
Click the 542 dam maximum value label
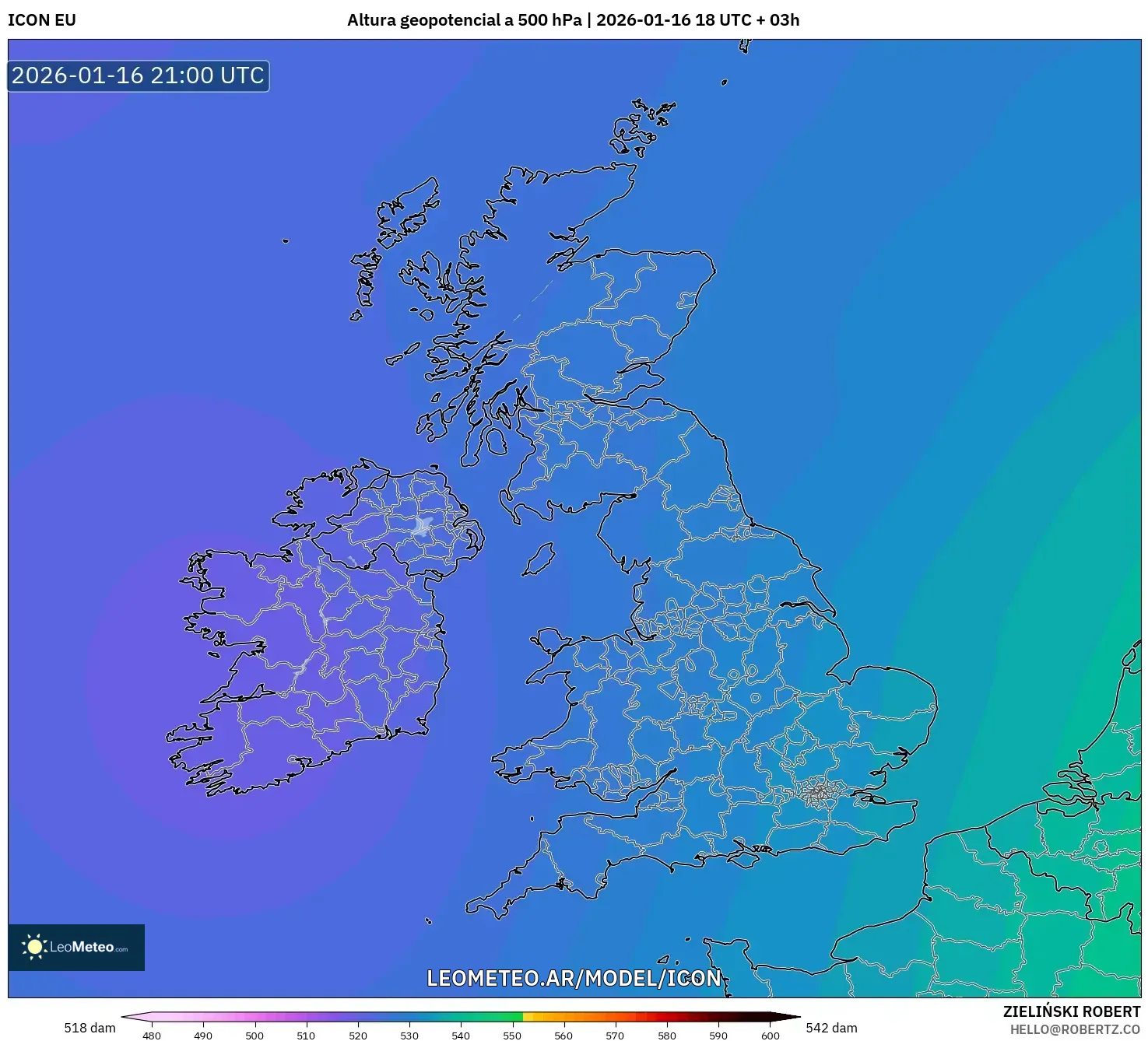831,1028
